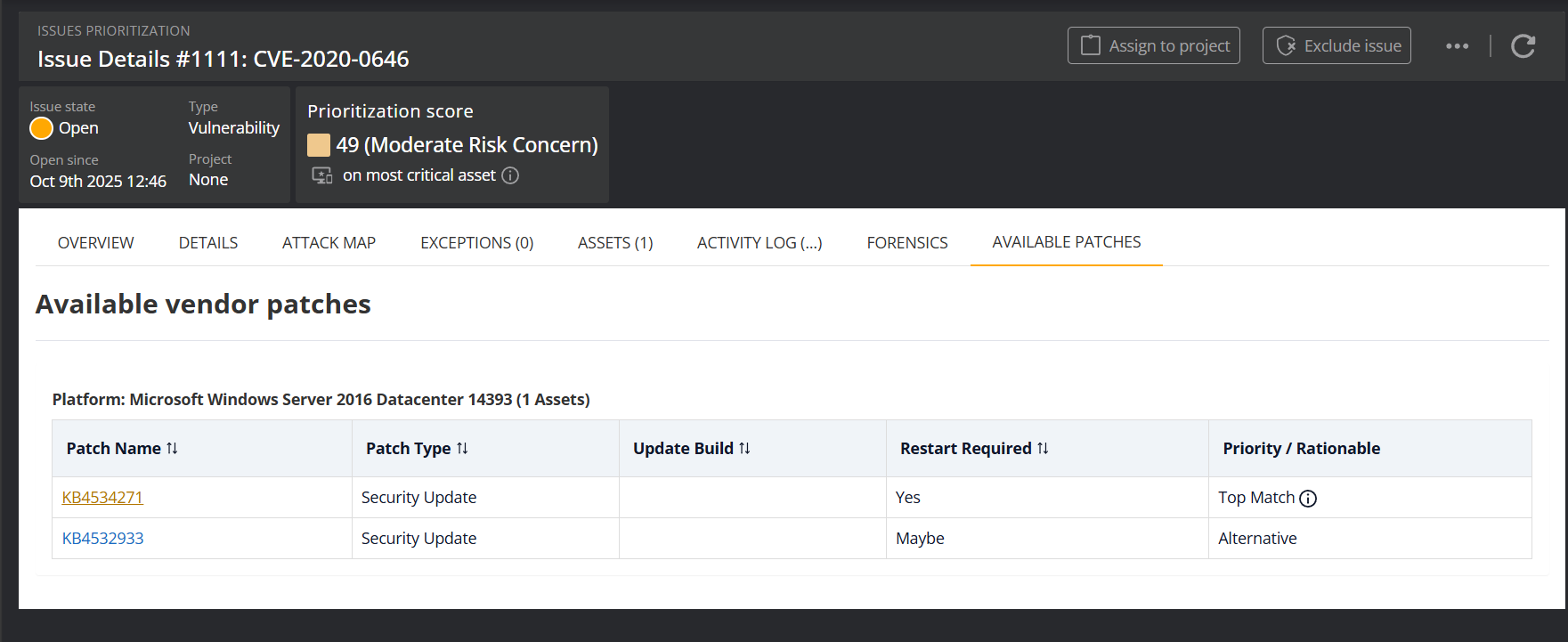Open the KB4532933 patch link

[102, 539]
